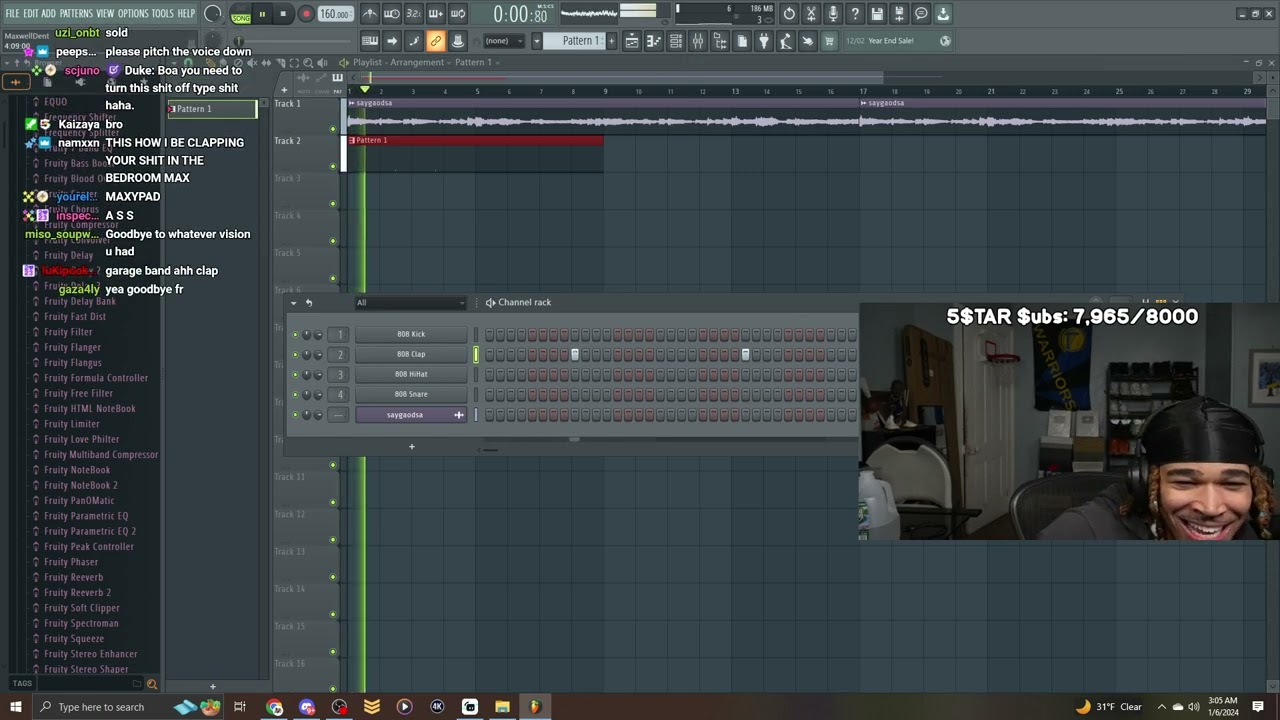The height and width of the screenshot is (720, 1280).
Task: Open the channel rack All filter dropdown
Action: click(x=411, y=303)
